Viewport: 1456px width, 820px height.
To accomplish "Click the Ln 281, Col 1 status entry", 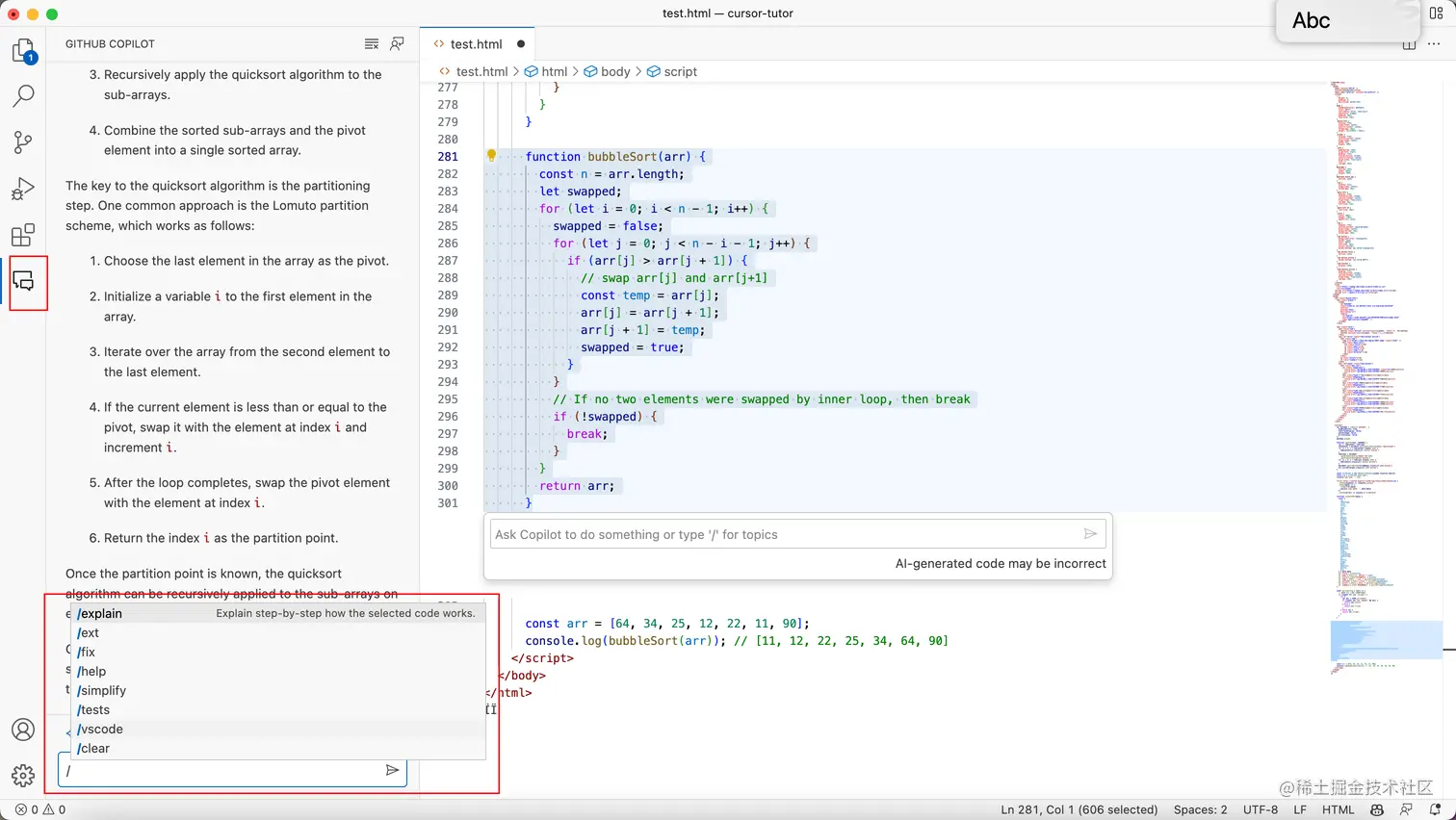I will tap(1079, 809).
